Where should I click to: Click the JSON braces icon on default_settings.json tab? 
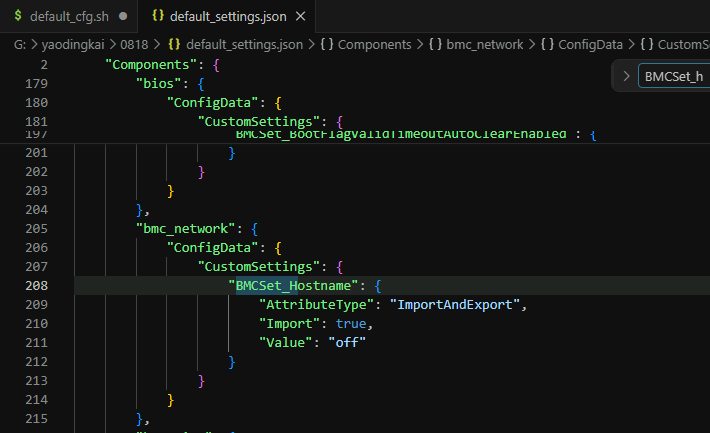pyautogui.click(x=158, y=16)
